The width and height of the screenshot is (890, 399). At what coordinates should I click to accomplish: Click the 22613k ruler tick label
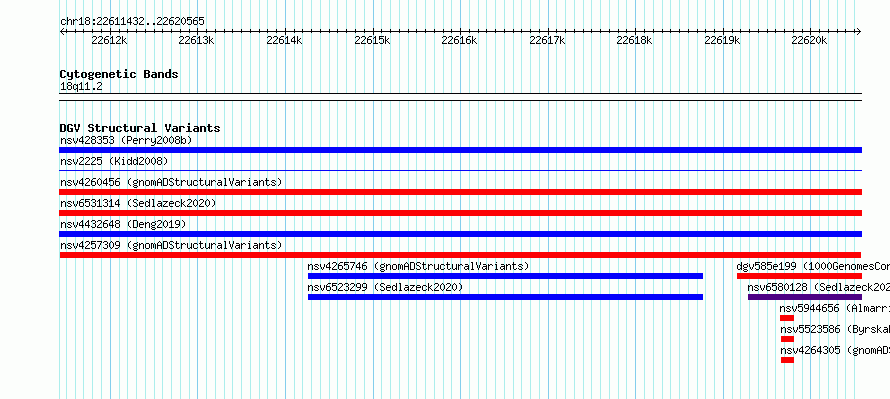[x=196, y=40]
